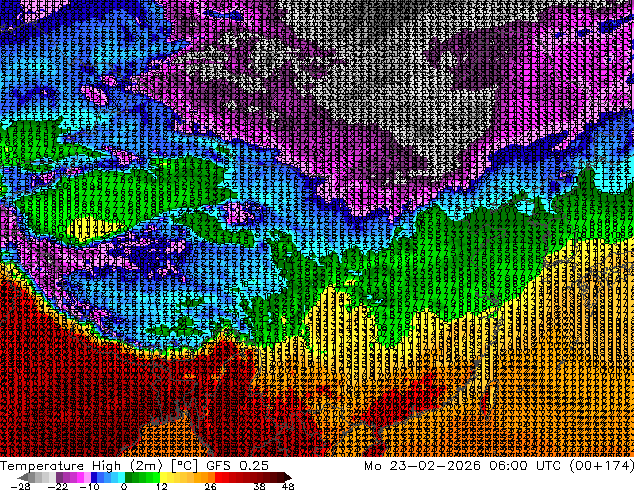Click the gray left arrow end of legend
The width and height of the screenshot is (634, 490).
tap(22, 477)
